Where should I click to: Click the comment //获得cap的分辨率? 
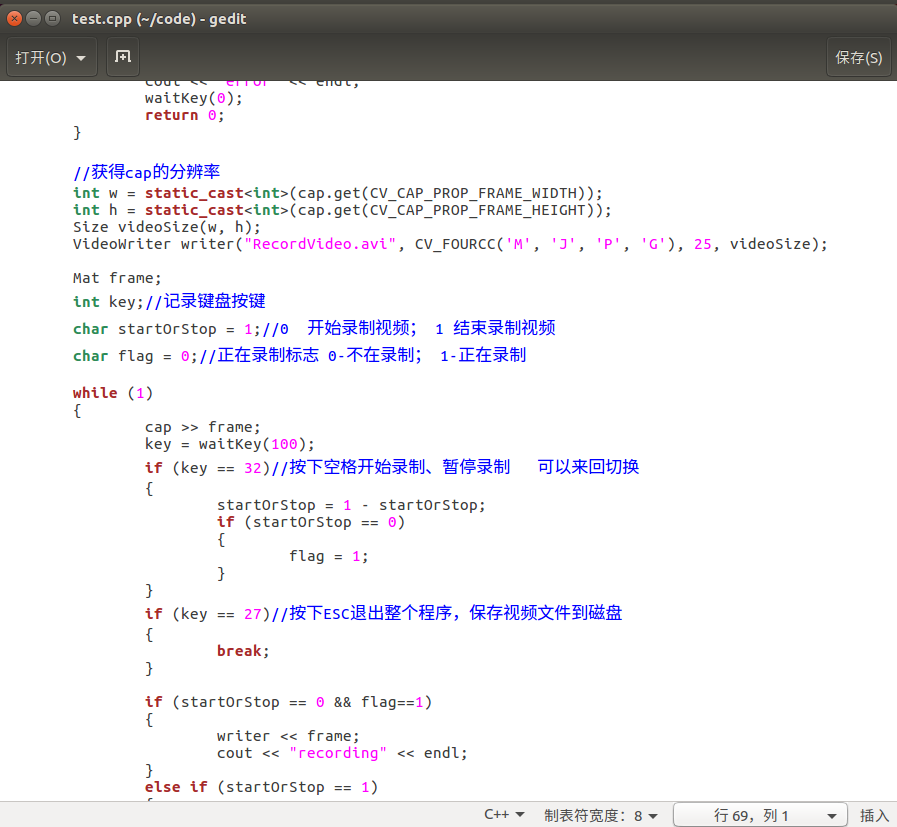pos(146,172)
